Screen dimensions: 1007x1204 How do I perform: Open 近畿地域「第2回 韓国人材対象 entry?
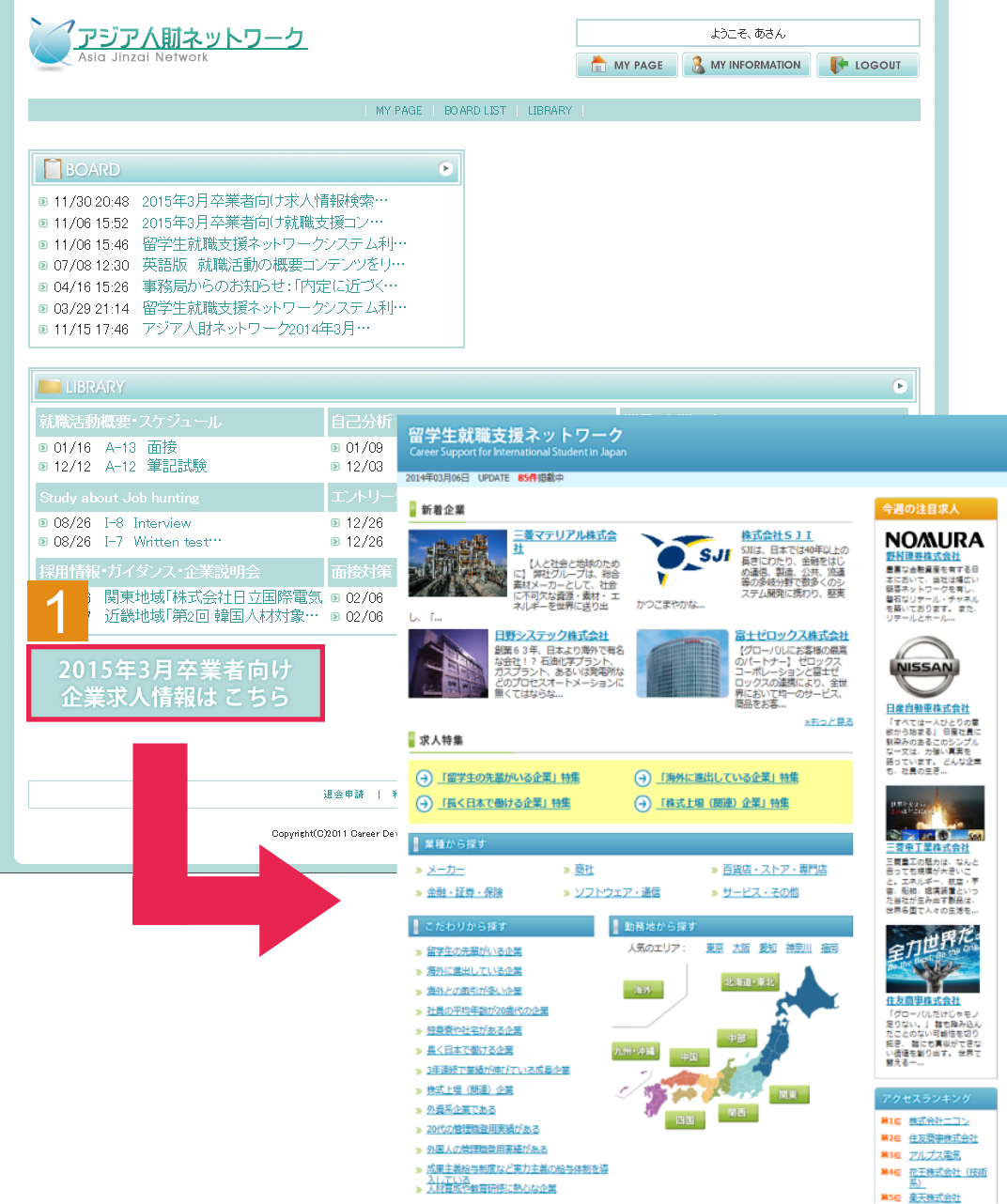pyautogui.click(x=211, y=616)
